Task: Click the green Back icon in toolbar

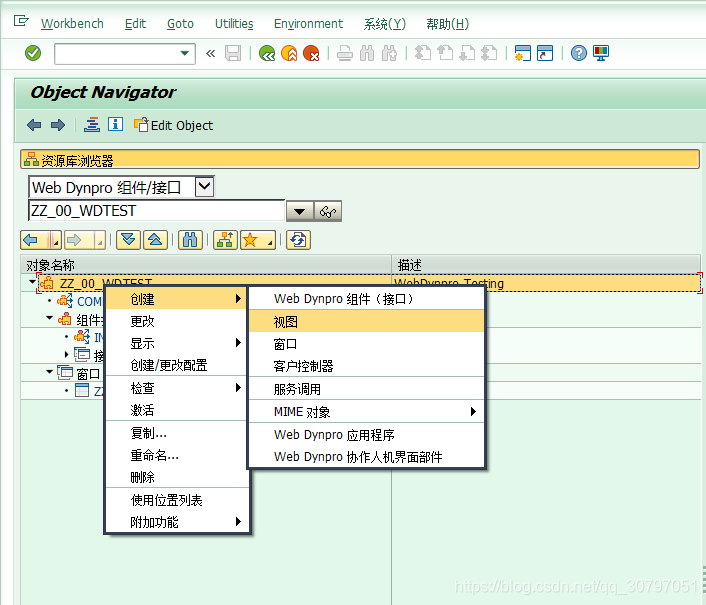Action: click(267, 53)
